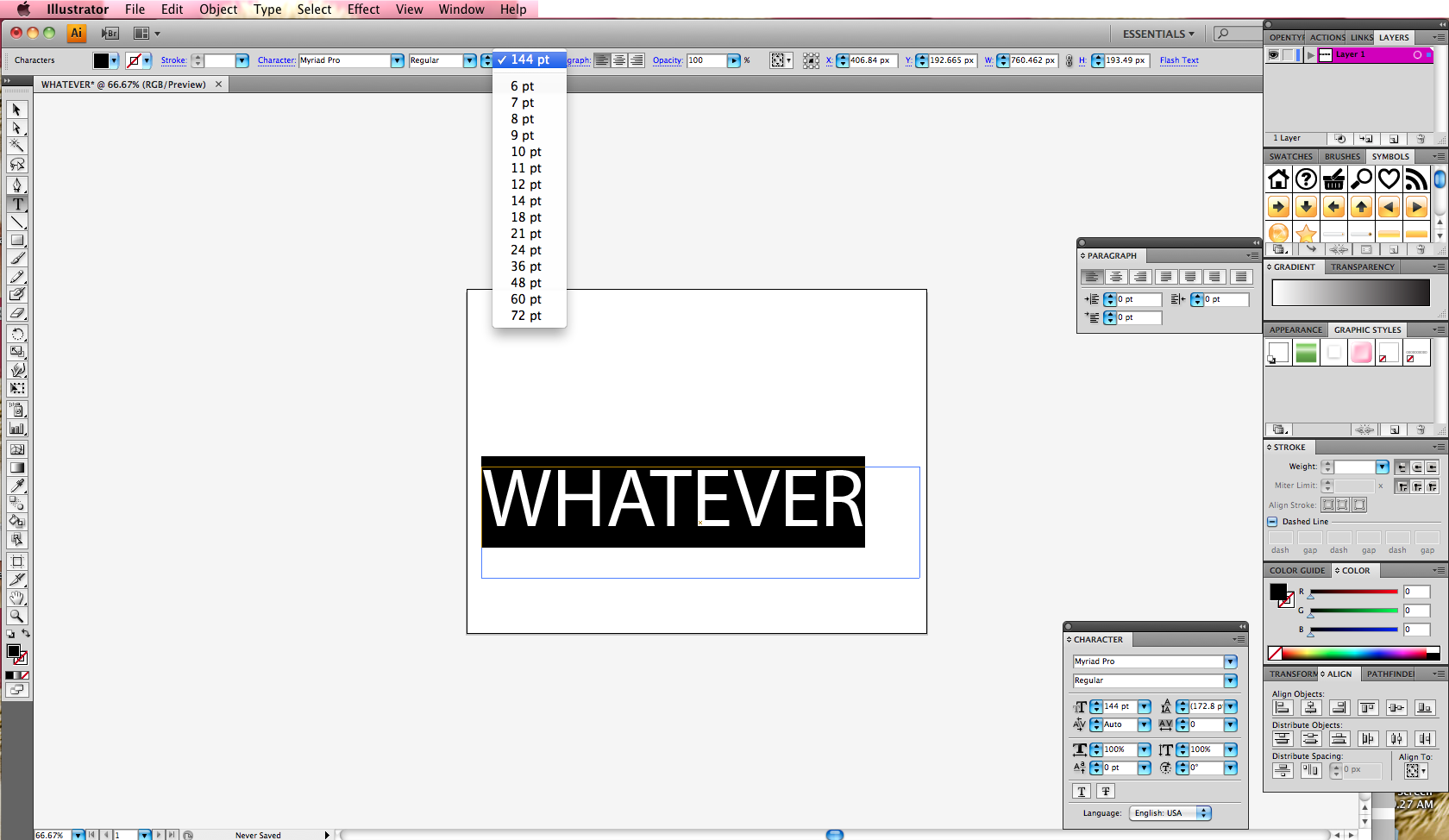Select the Pen tool
The image size is (1449, 840).
(x=16, y=185)
